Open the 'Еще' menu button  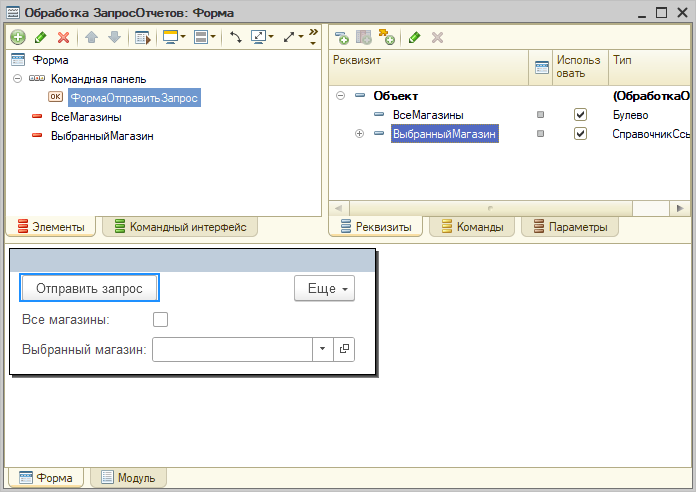click(x=324, y=288)
